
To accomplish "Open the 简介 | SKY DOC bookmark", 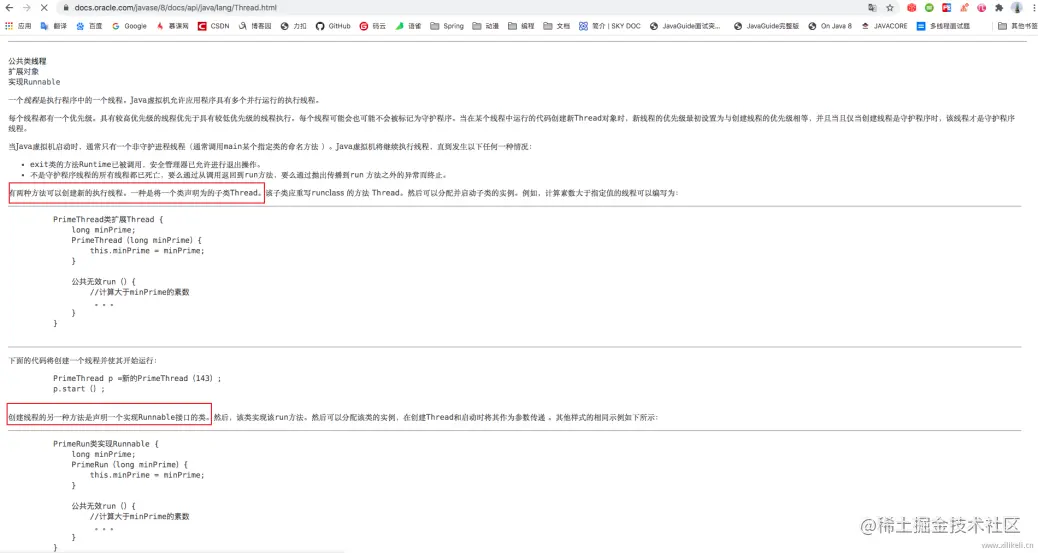I will pyautogui.click(x=610, y=26).
